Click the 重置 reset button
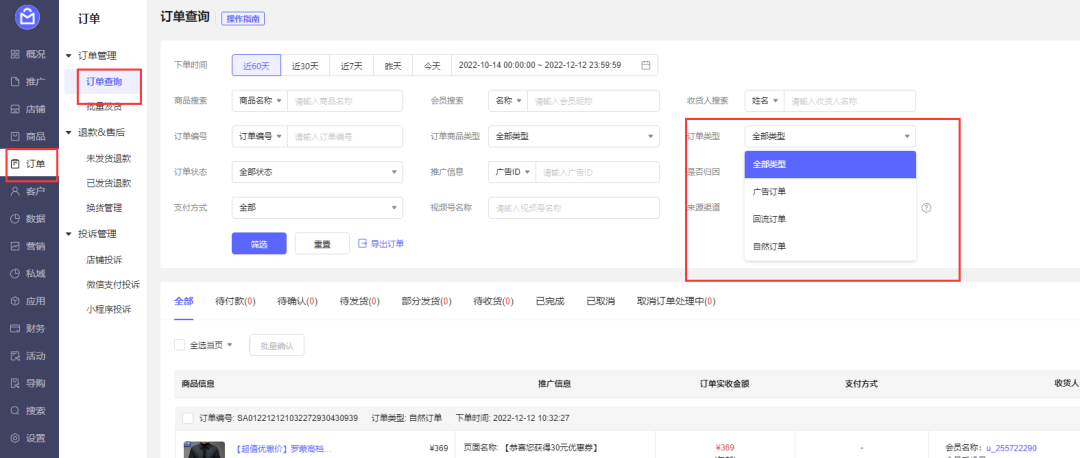 coord(322,243)
